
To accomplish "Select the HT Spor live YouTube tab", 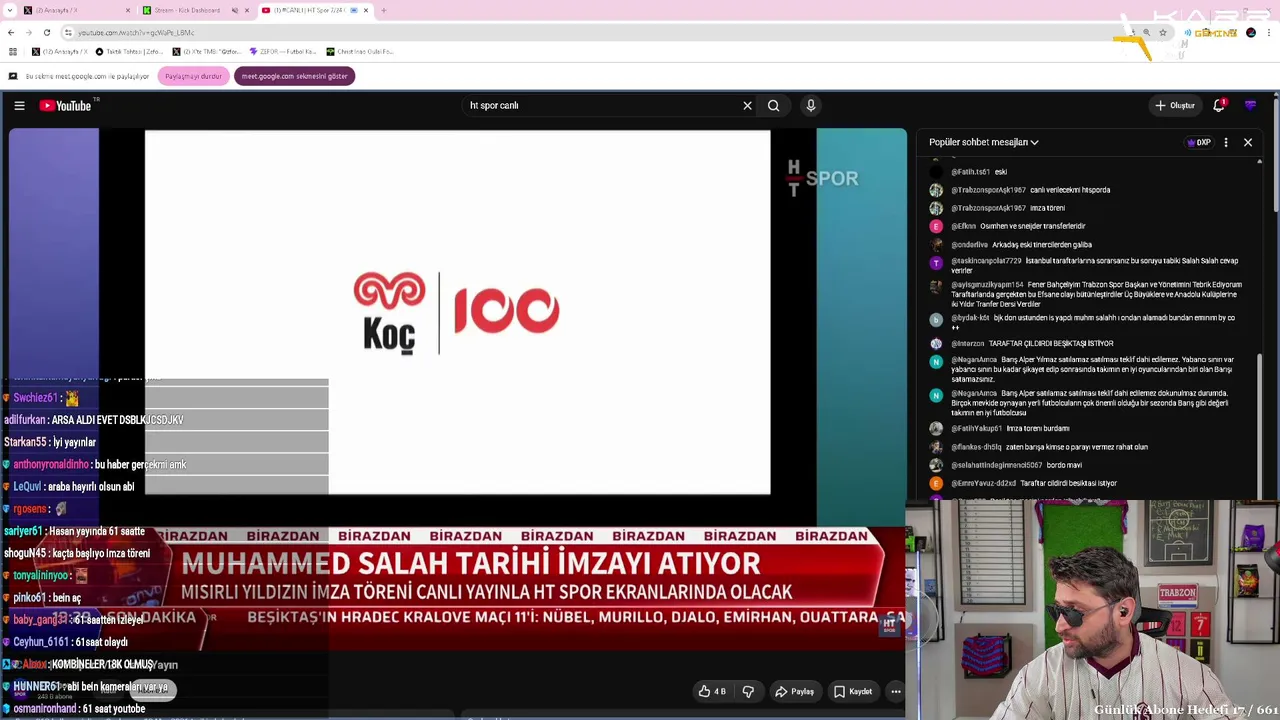I will pos(314,10).
